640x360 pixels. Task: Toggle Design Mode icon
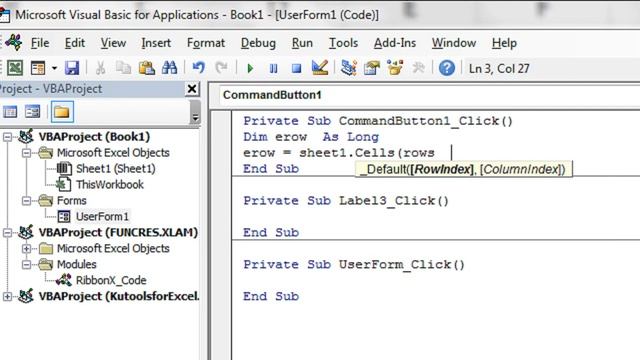[320, 68]
